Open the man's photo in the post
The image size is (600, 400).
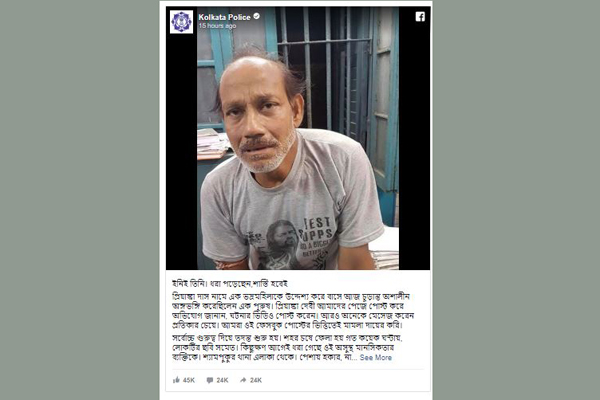(x=298, y=138)
